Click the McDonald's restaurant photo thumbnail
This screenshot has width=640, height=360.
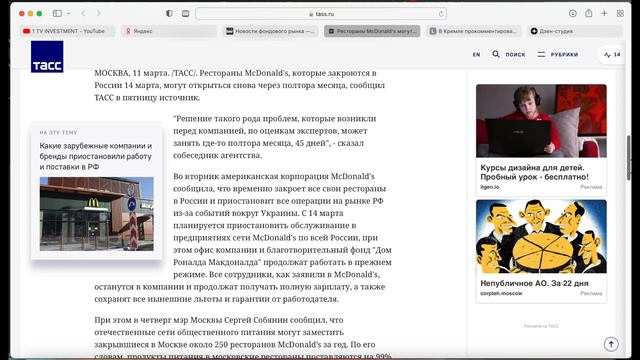pyautogui.click(x=97, y=214)
